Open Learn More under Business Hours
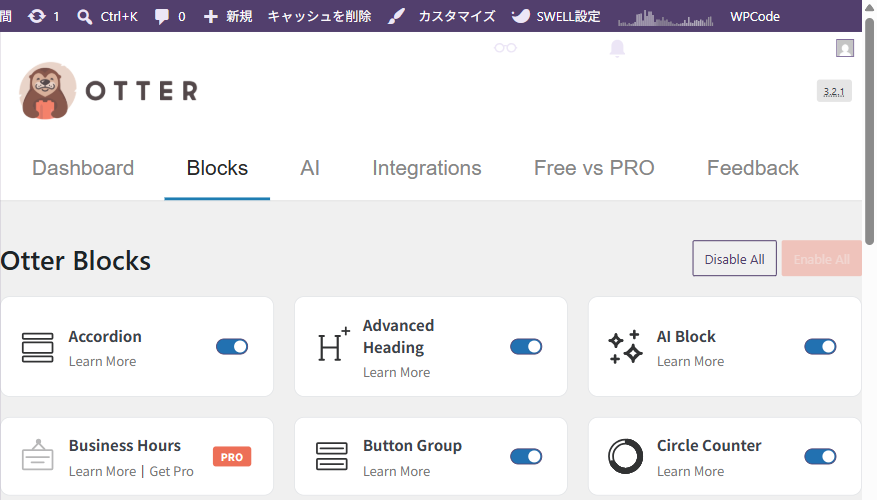The height and width of the screenshot is (500, 877). (x=102, y=471)
